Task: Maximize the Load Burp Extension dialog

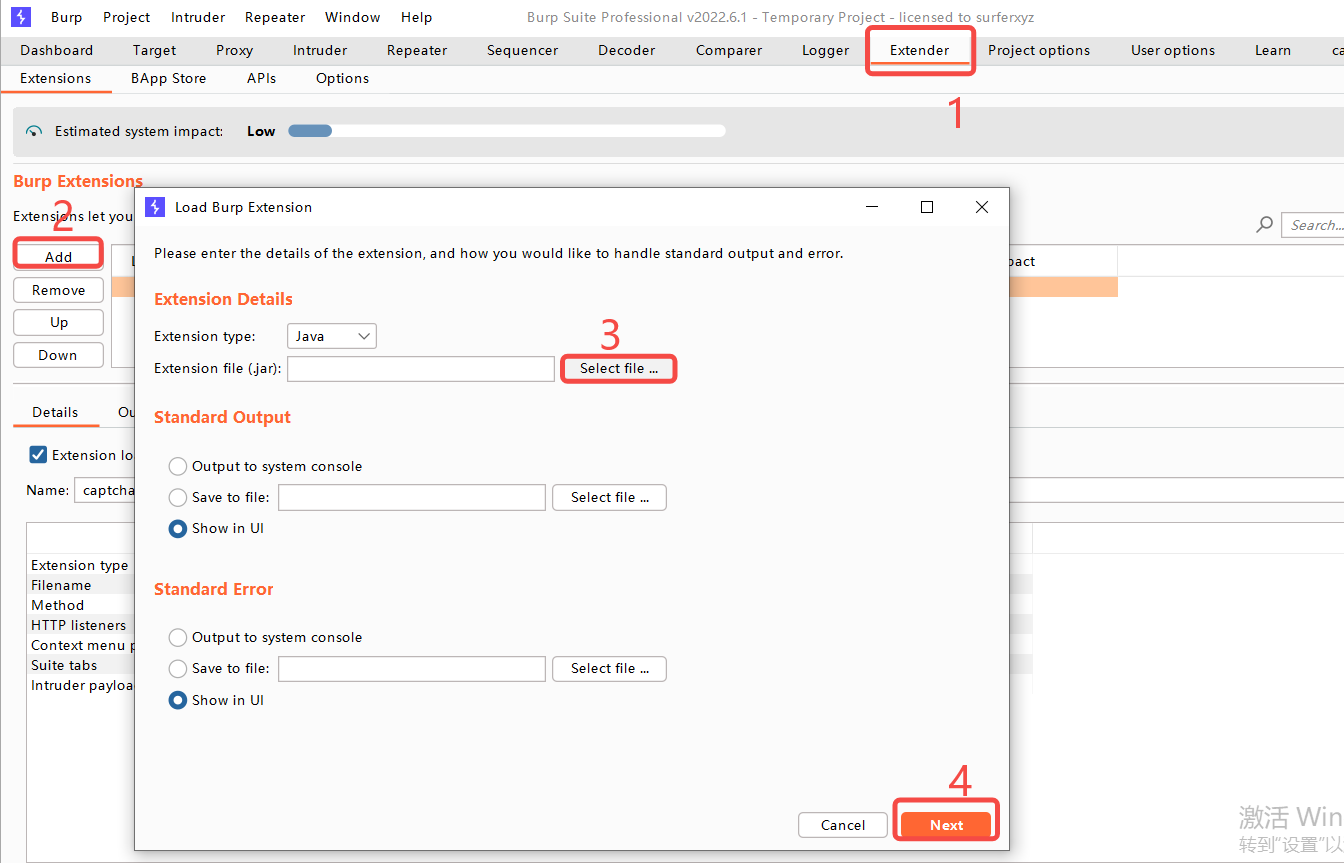Action: click(927, 207)
